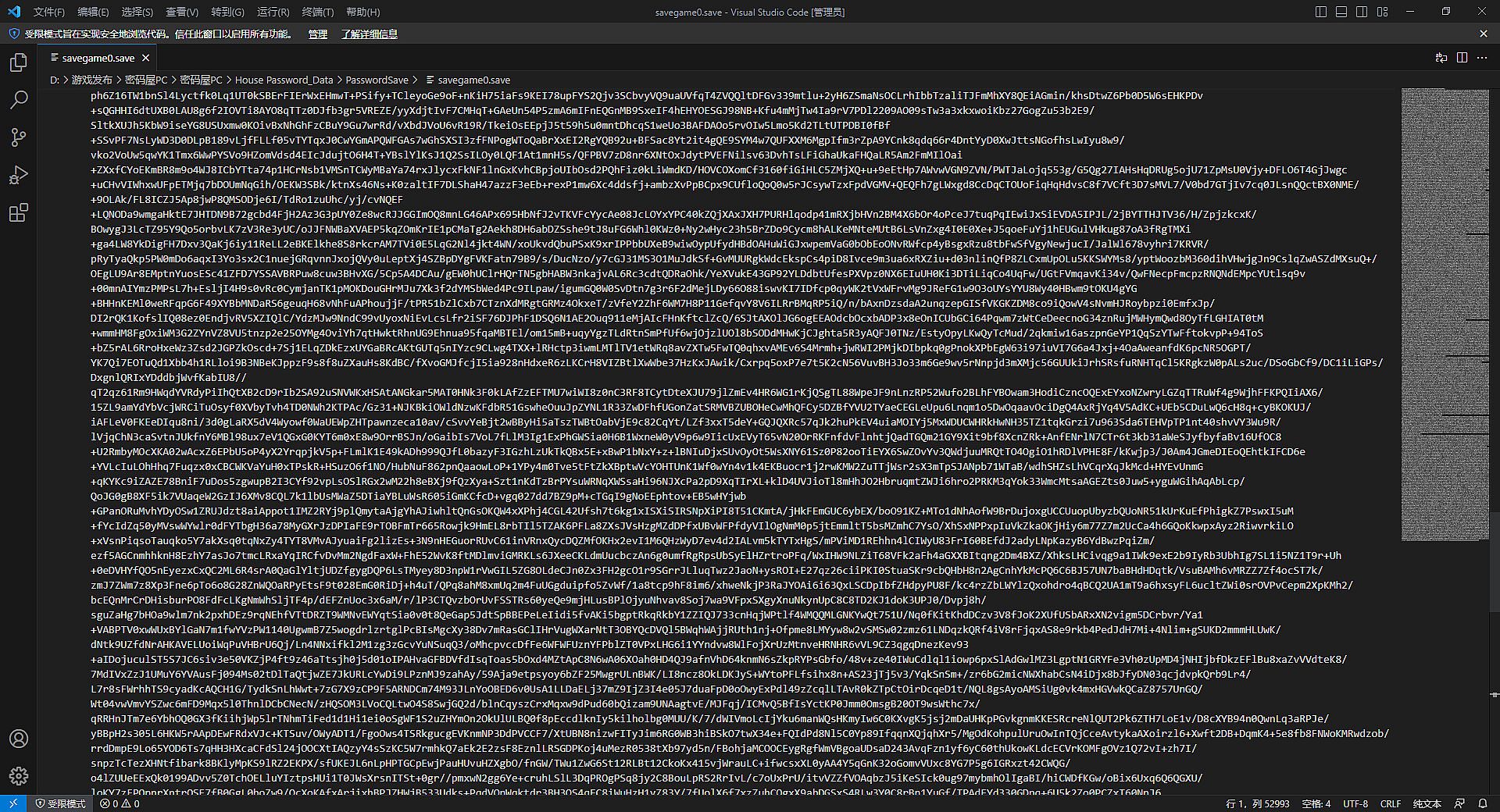1500x812 pixels.
Task: Click the minimap to jump in file
Action: 1445,314
